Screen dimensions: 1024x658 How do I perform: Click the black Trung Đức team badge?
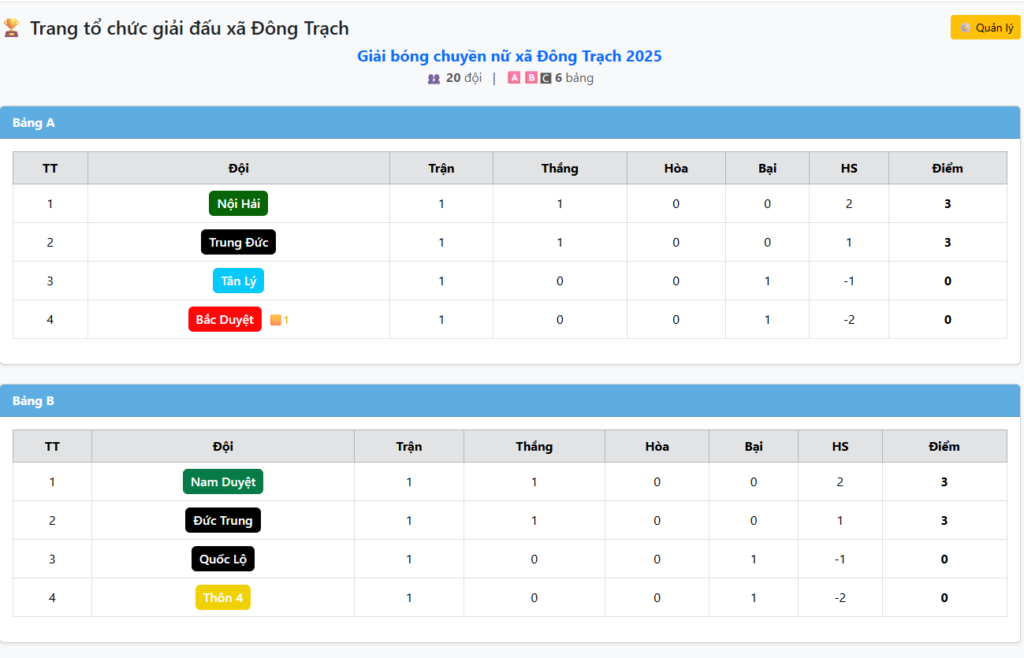[x=238, y=242]
